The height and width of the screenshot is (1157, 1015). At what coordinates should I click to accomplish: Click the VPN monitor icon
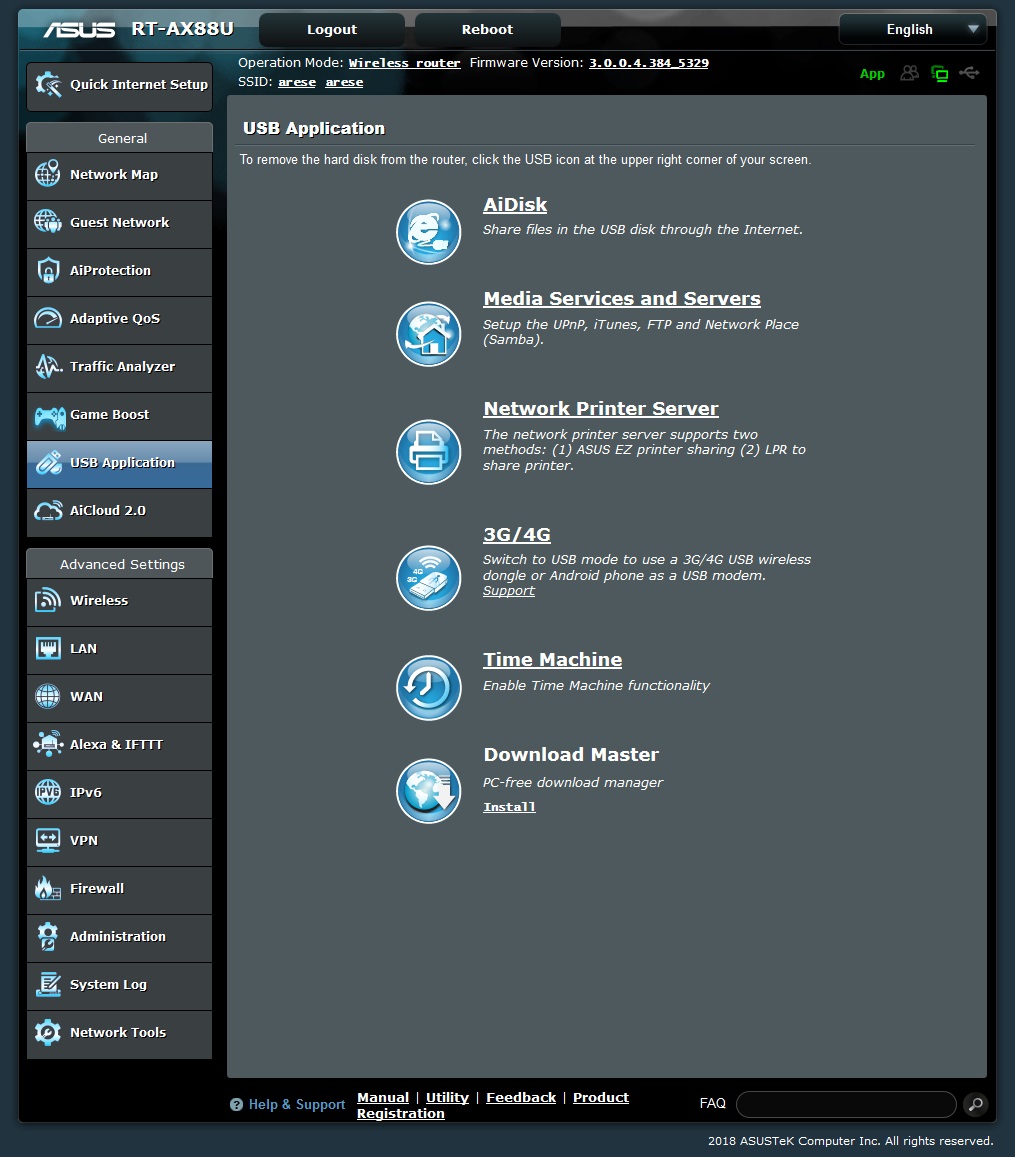[48, 840]
